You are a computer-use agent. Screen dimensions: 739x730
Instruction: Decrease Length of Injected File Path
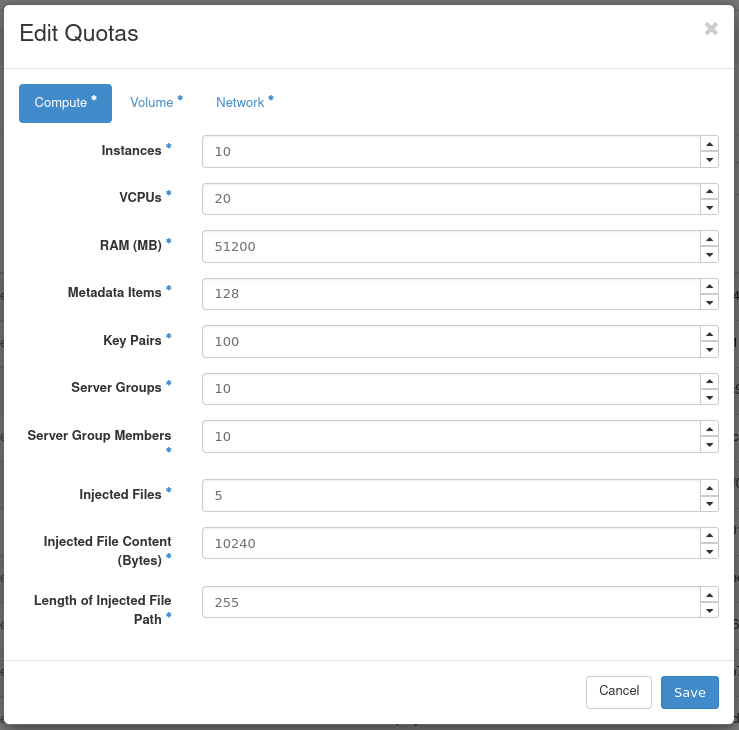tap(709, 611)
